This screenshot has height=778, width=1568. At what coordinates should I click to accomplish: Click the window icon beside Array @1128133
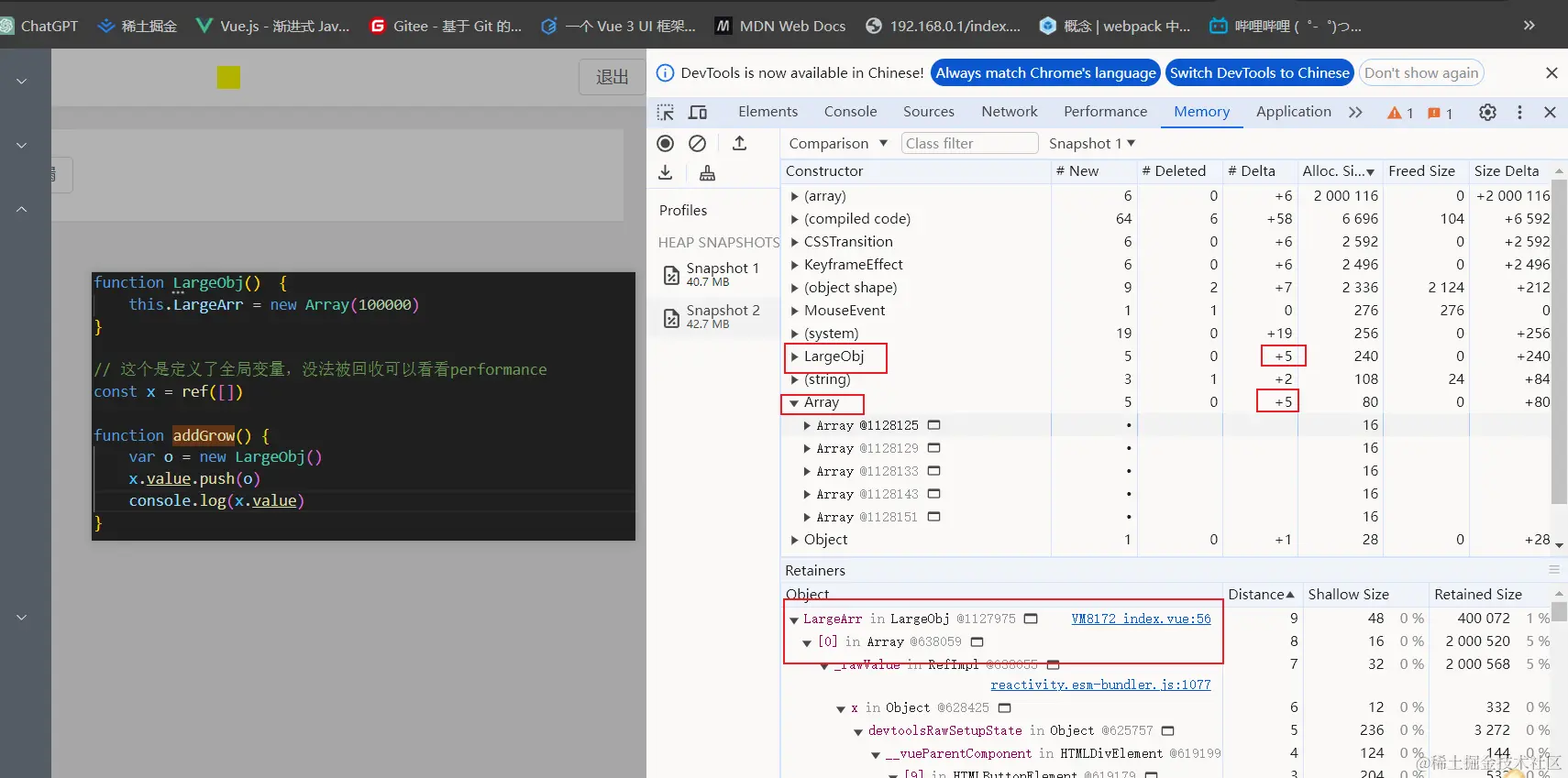point(933,471)
